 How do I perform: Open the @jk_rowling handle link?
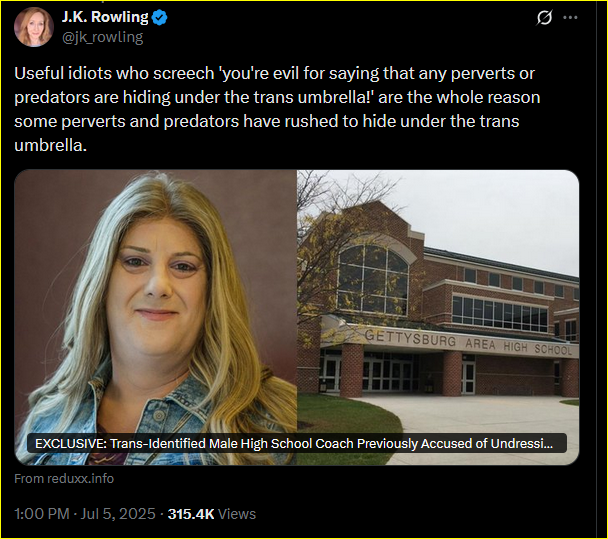102,38
